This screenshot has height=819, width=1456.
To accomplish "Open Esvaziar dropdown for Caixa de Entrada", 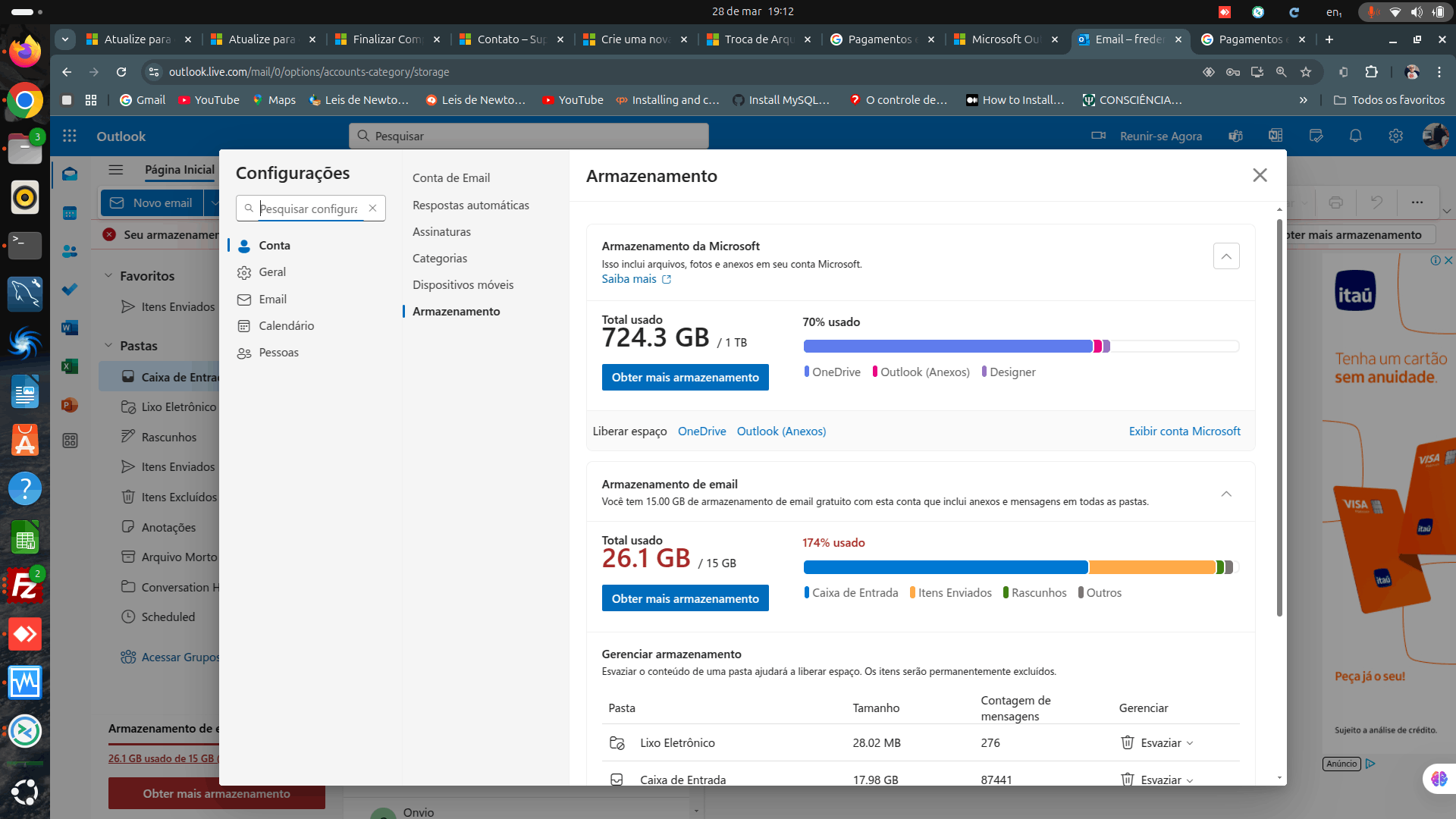I will 1189,780.
